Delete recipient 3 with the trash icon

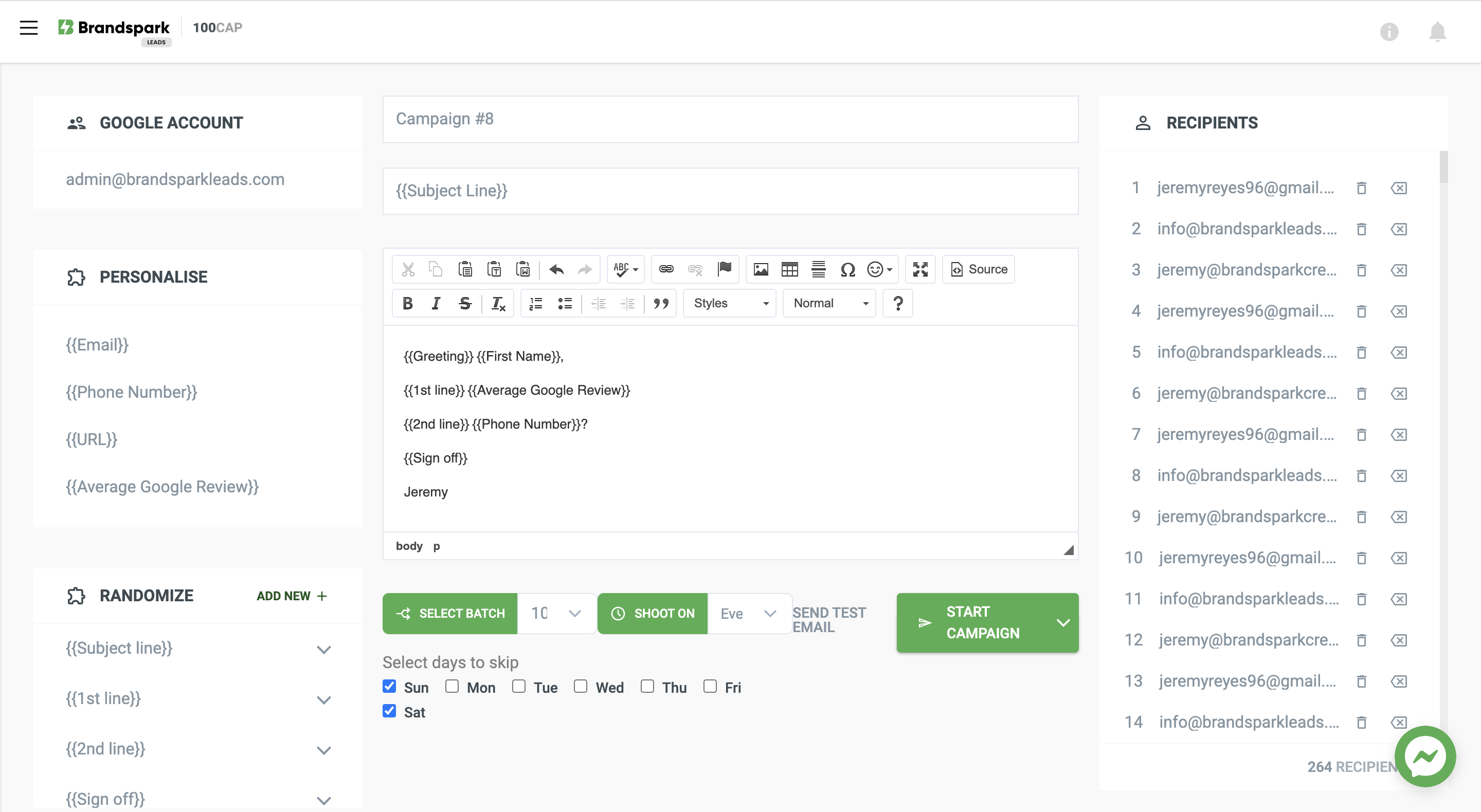coord(1361,270)
